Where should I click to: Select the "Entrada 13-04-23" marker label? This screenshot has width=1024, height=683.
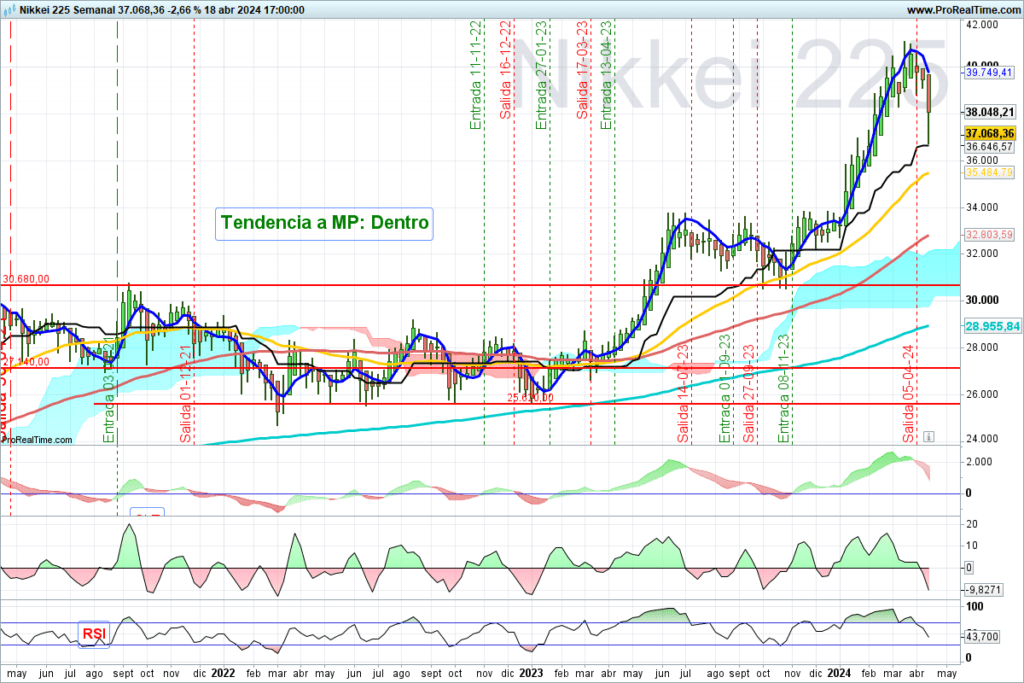point(606,75)
